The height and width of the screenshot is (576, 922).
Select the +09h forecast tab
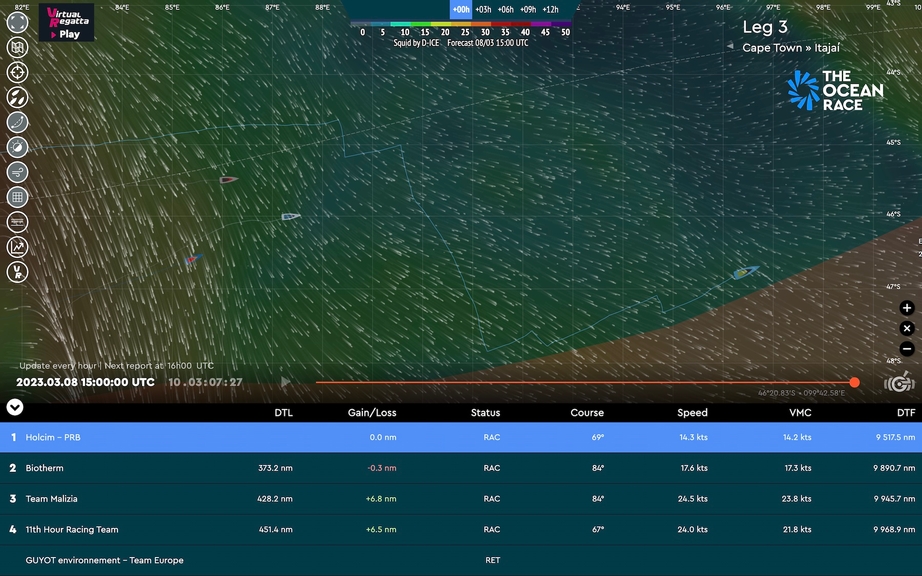tap(528, 9)
